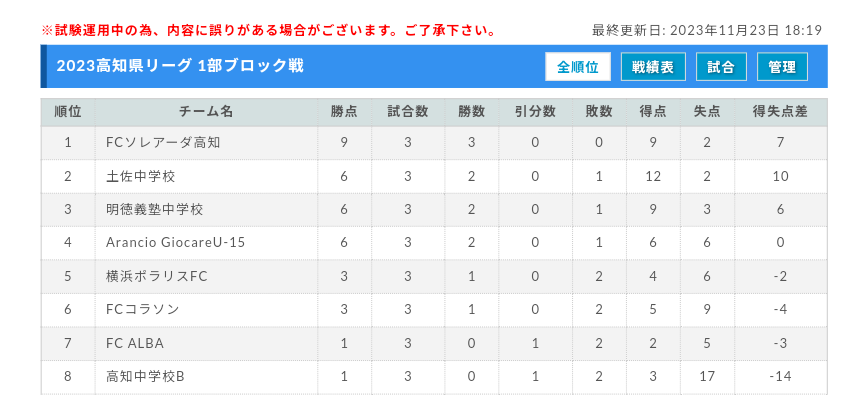Image resolution: width=864 pixels, height=404 pixels.
Task: Click the 2023高知県リーグ 1部ブロック戦 title
Action: (180, 66)
